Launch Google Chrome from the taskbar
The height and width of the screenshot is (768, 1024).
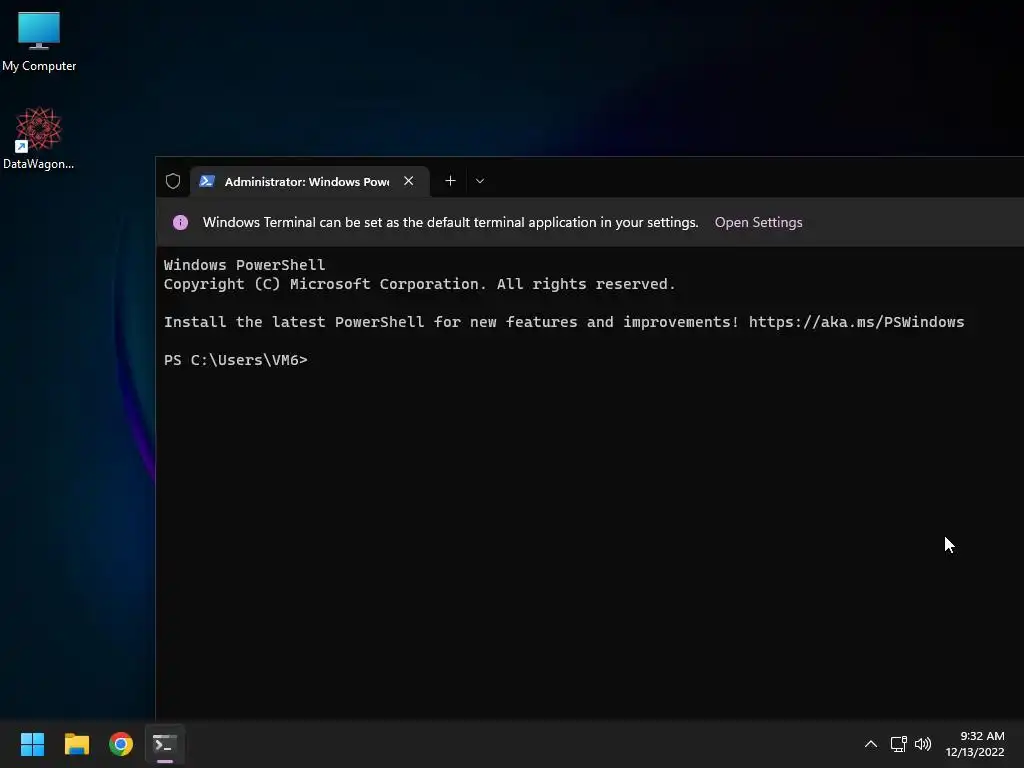coord(121,744)
